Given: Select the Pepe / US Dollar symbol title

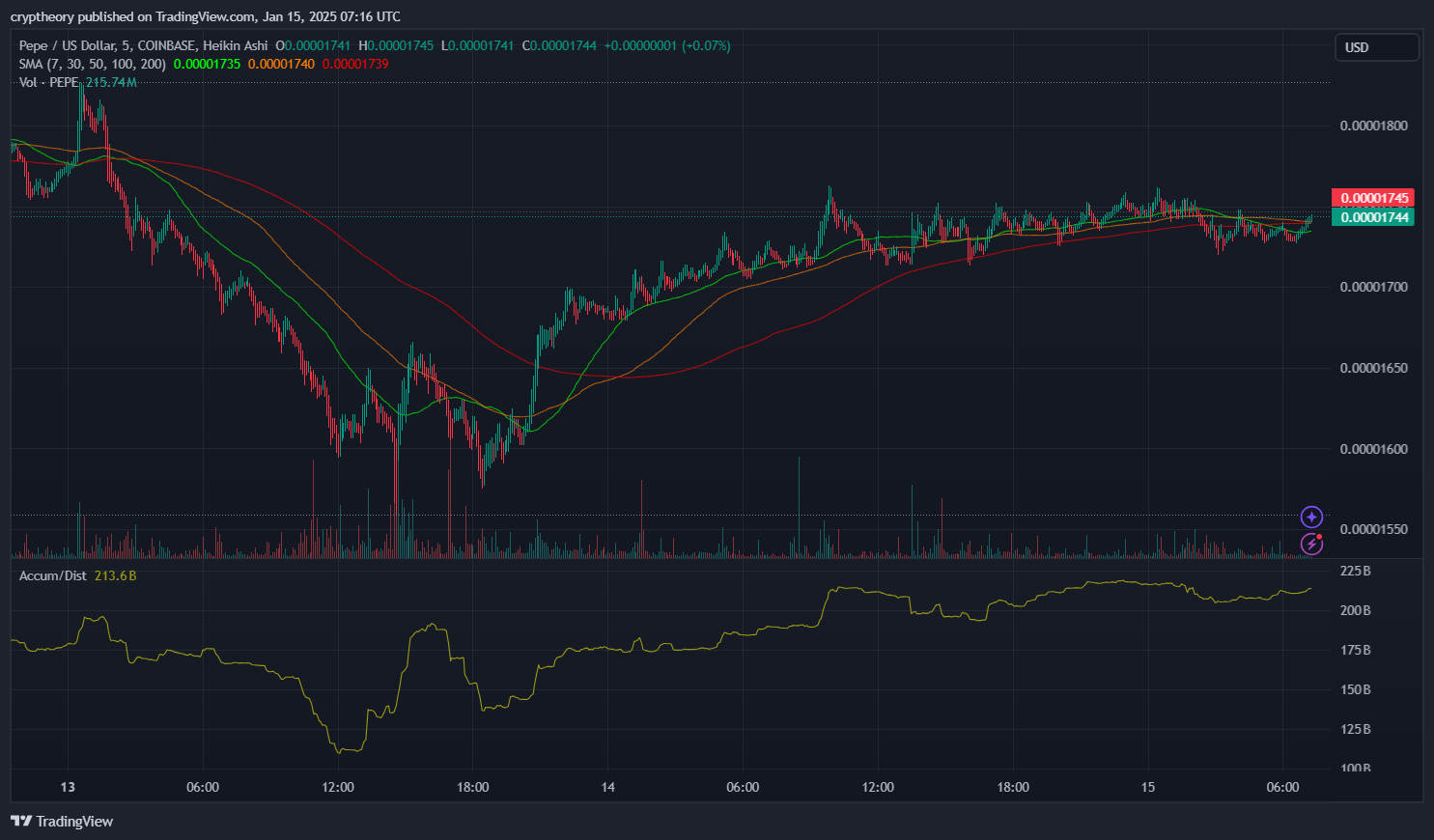Looking at the screenshot, I should pos(144,45).
